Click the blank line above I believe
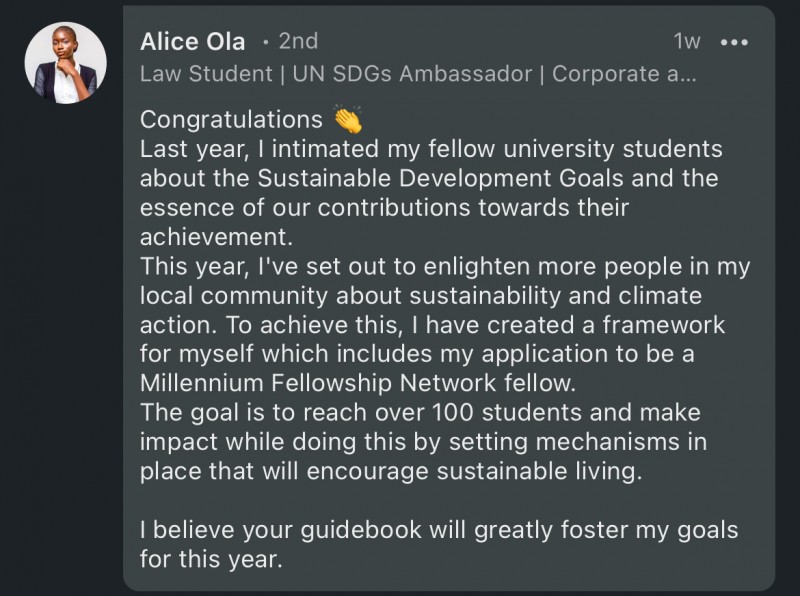 (439, 501)
